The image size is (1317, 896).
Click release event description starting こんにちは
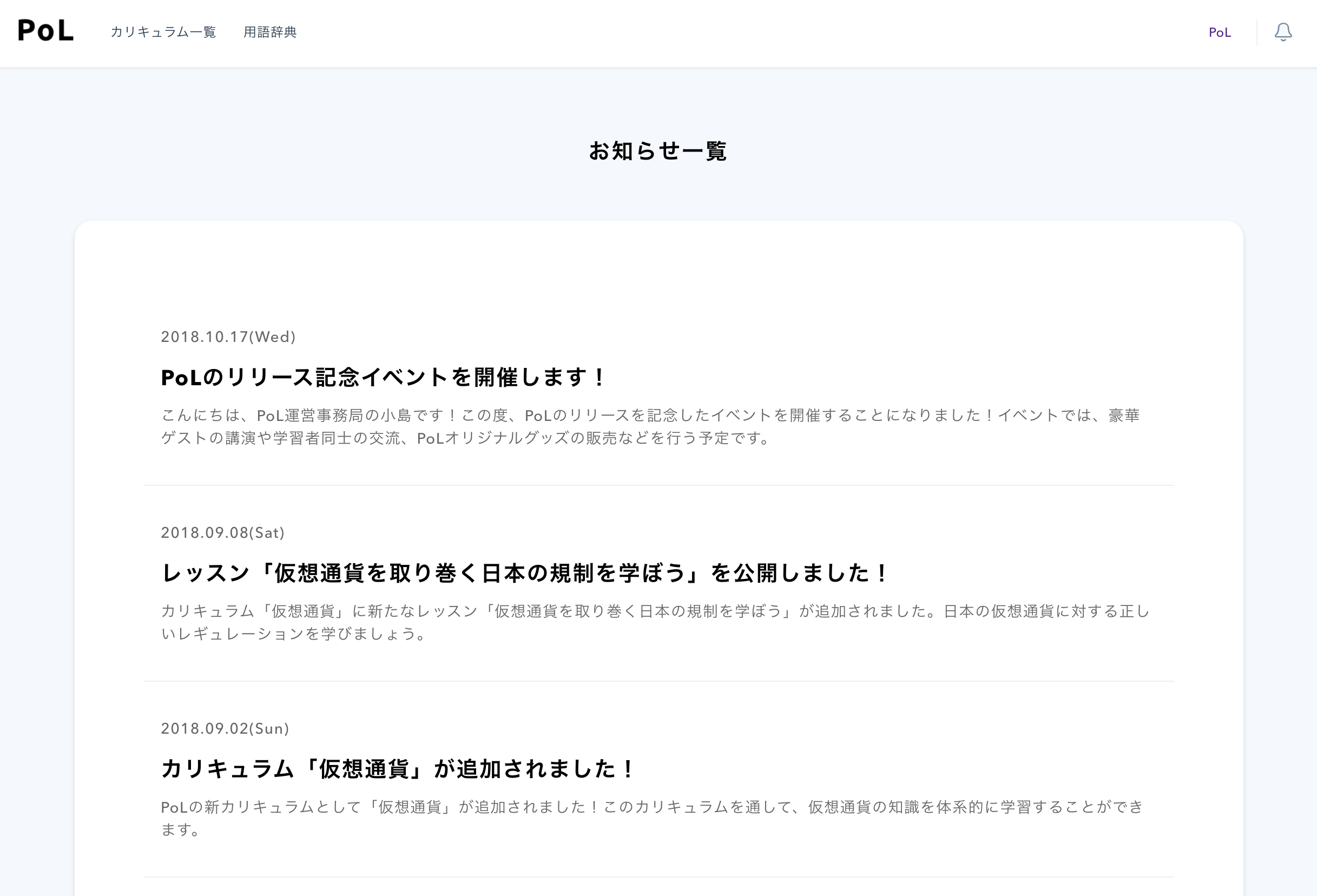(x=649, y=416)
